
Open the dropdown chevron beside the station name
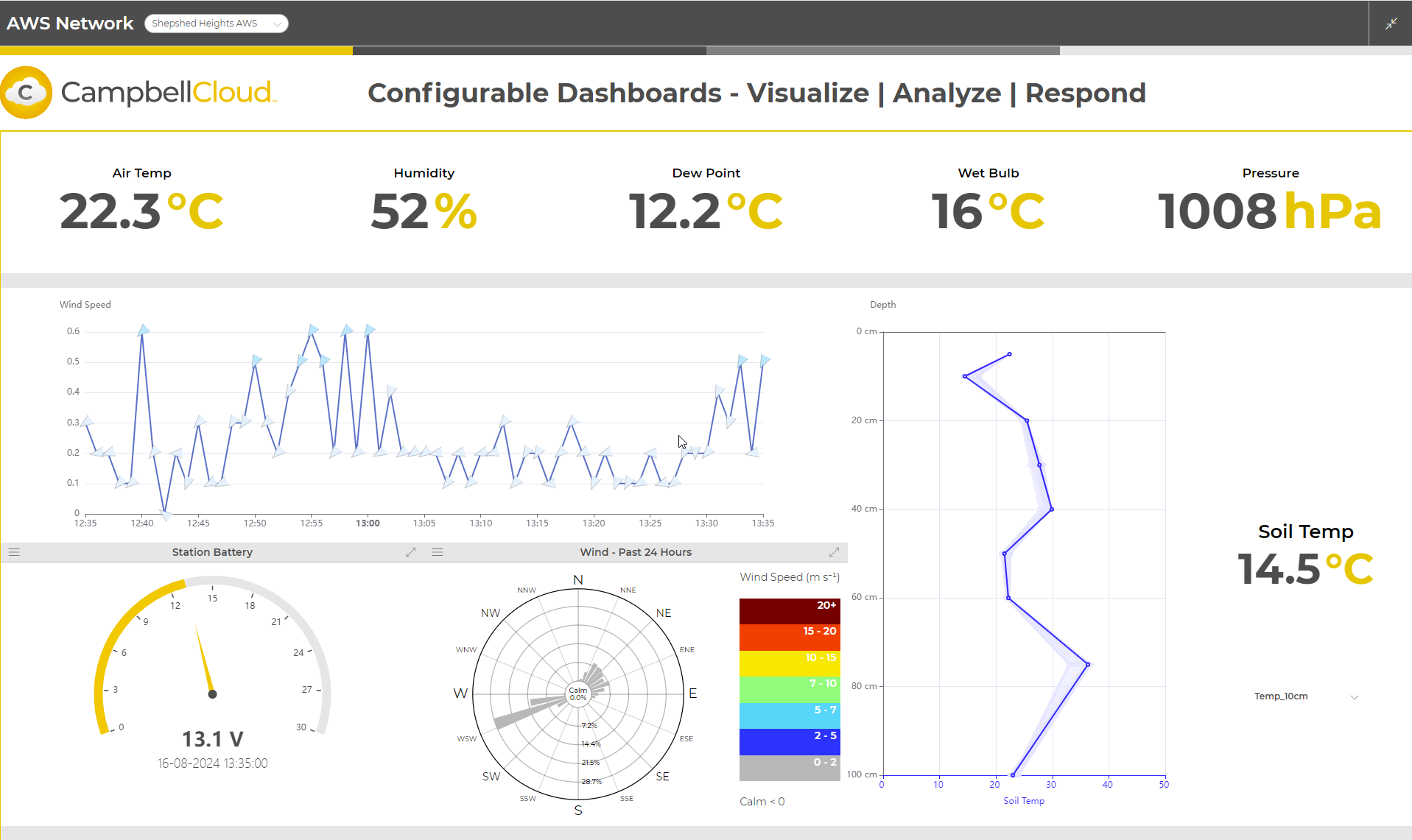point(278,23)
